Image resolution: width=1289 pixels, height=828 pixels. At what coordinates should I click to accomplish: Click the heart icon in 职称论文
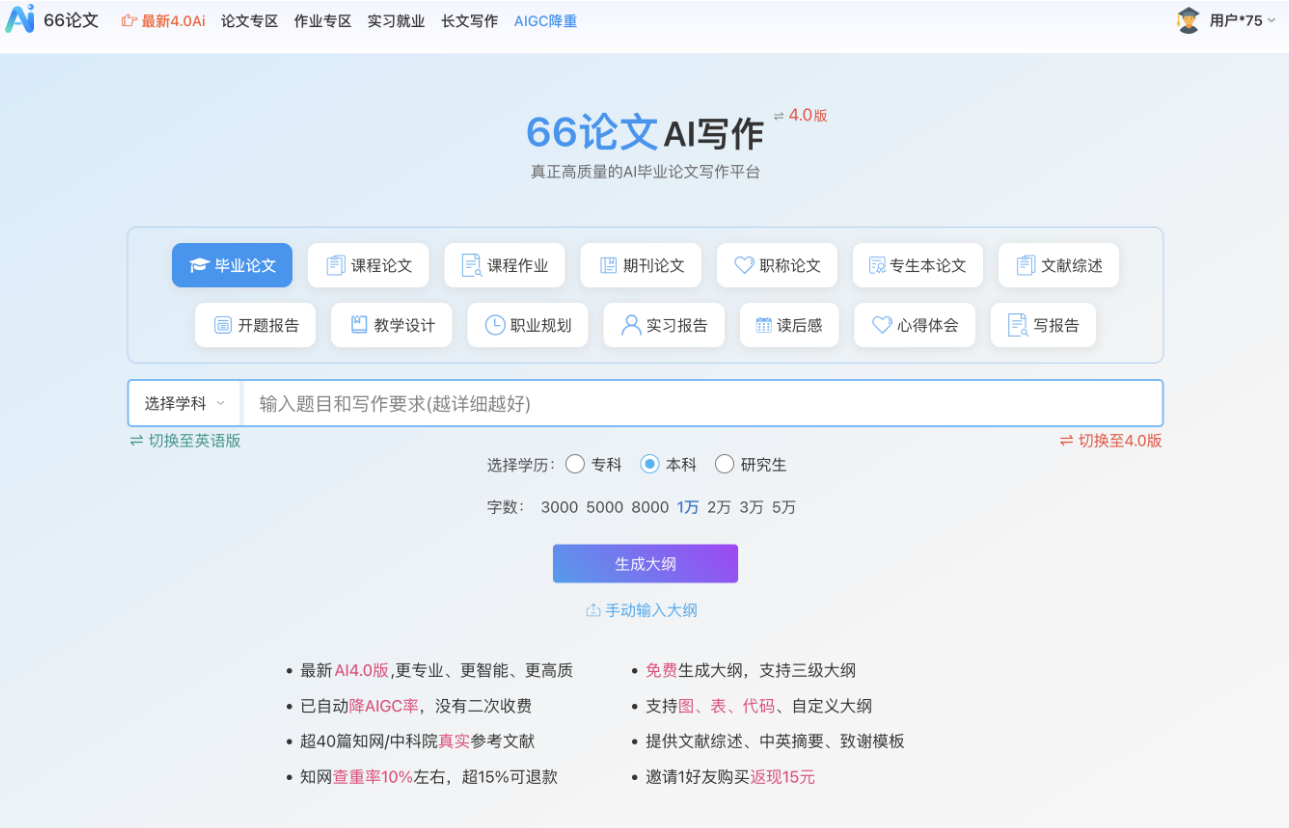click(744, 265)
